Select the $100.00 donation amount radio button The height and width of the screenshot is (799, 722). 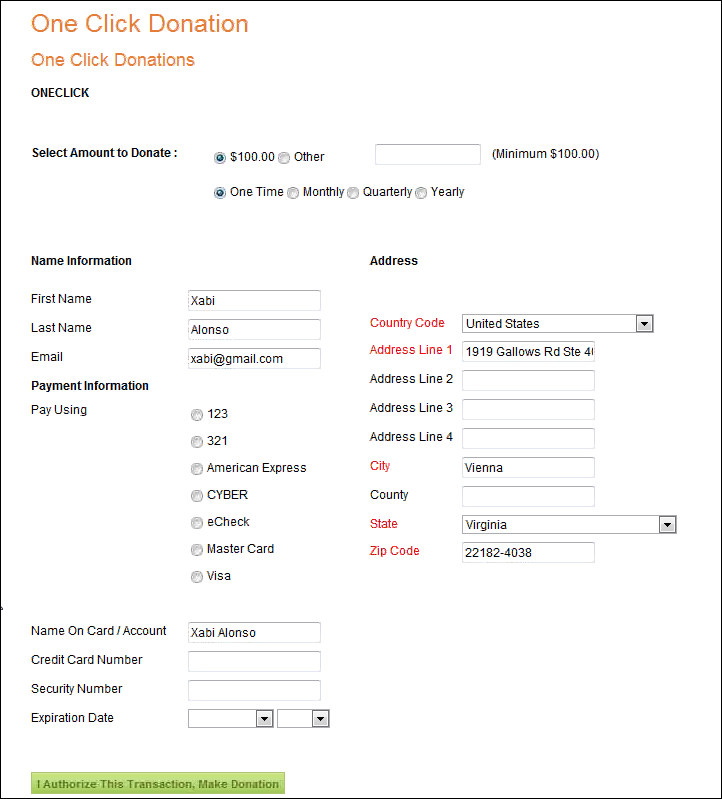click(x=220, y=157)
